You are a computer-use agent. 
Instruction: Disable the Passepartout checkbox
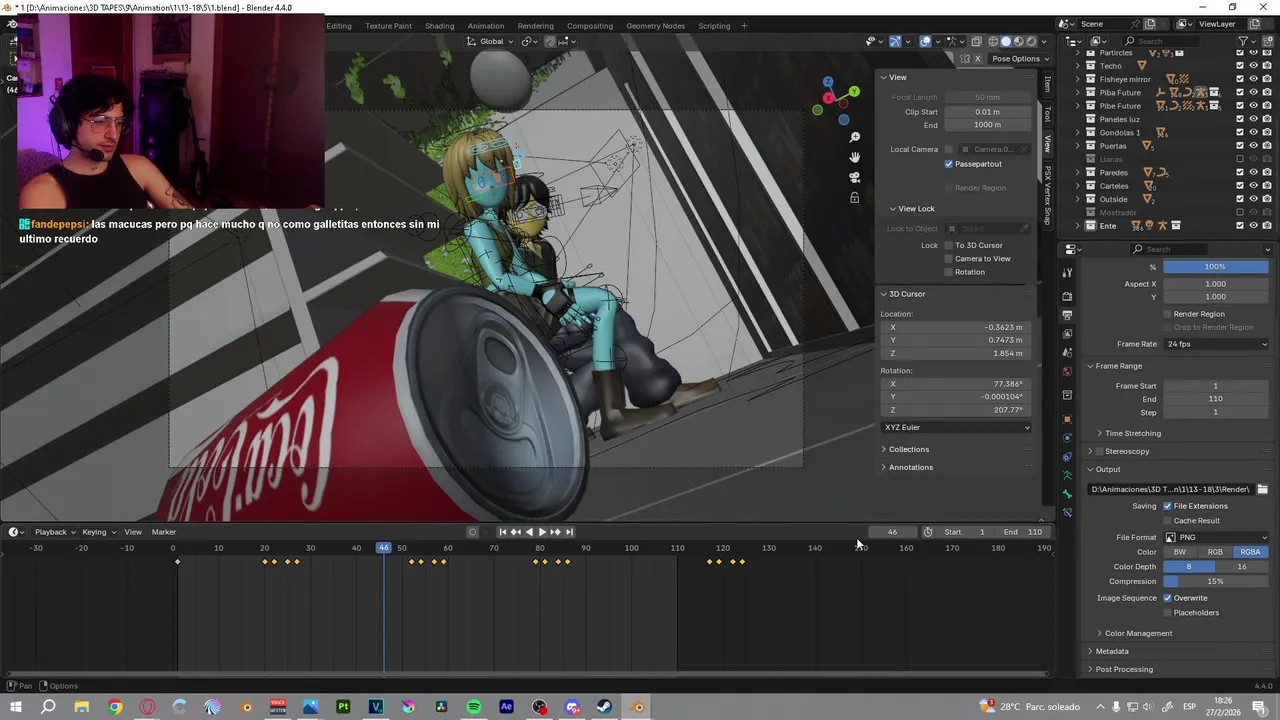[x=949, y=164]
